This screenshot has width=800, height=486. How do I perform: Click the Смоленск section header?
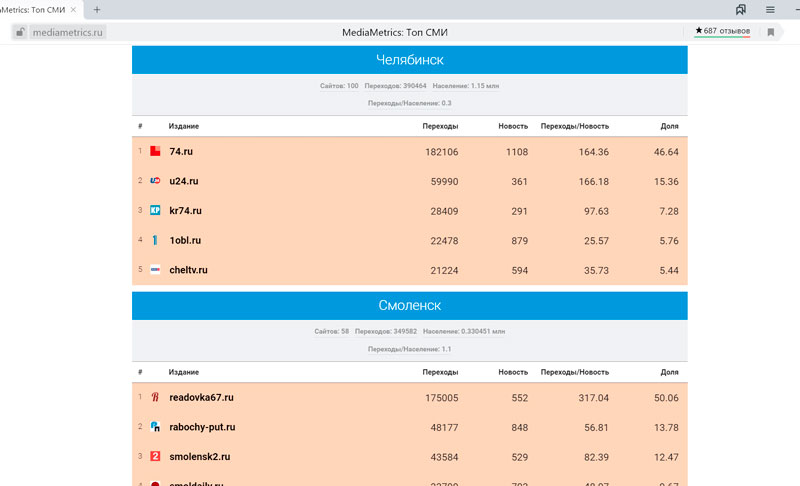click(x=409, y=305)
